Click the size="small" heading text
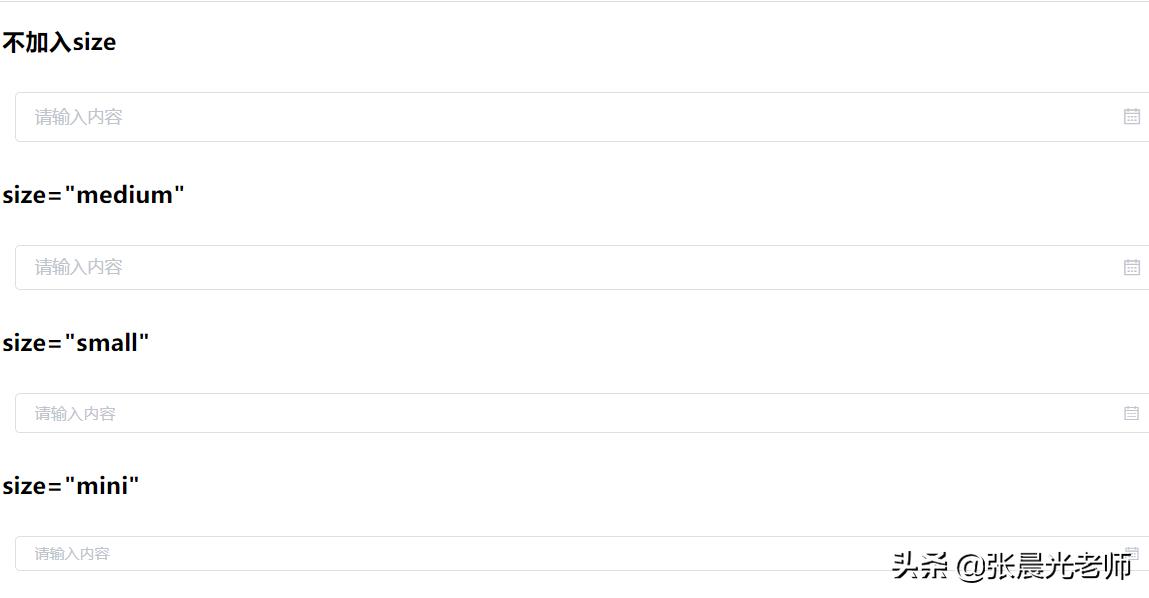Viewport: 1149px width, 598px height. coord(76,343)
